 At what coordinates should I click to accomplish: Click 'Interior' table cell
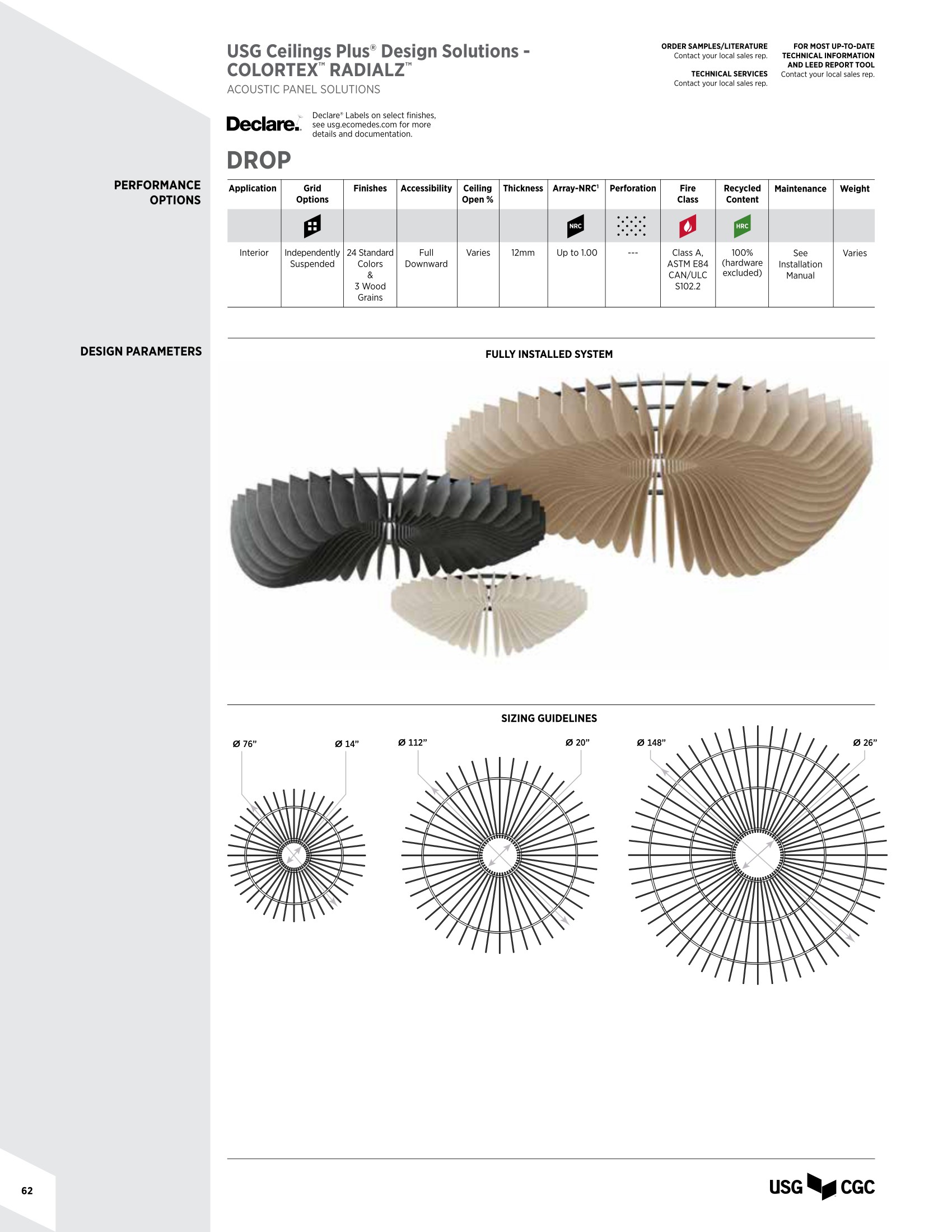pyautogui.click(x=254, y=253)
